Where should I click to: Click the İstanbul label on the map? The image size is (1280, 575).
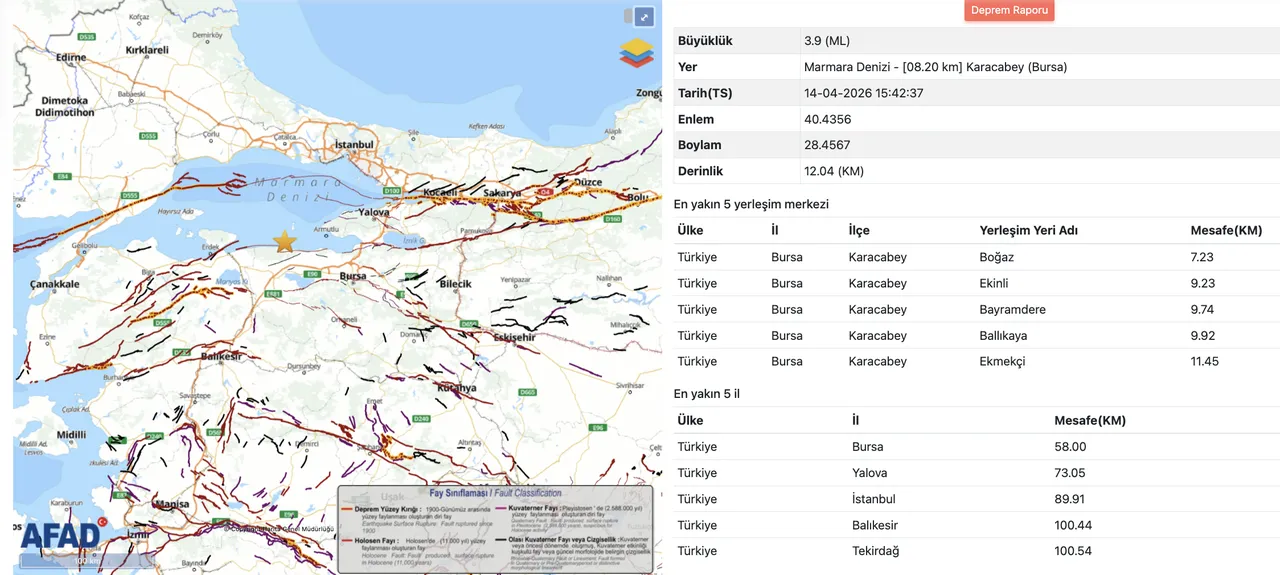pyautogui.click(x=353, y=145)
